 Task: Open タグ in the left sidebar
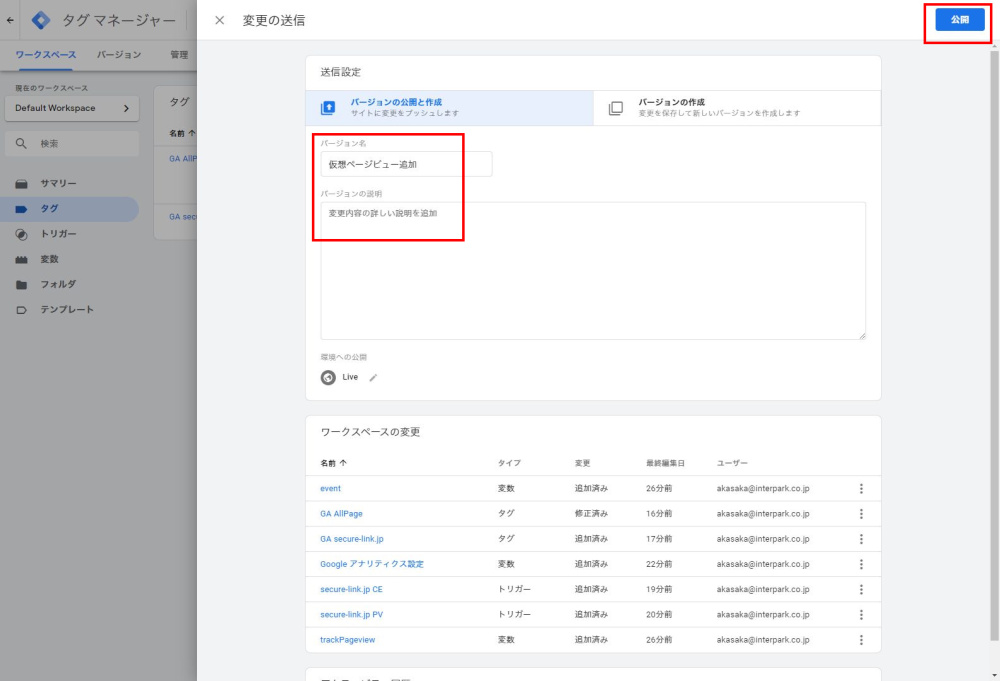click(x=49, y=209)
